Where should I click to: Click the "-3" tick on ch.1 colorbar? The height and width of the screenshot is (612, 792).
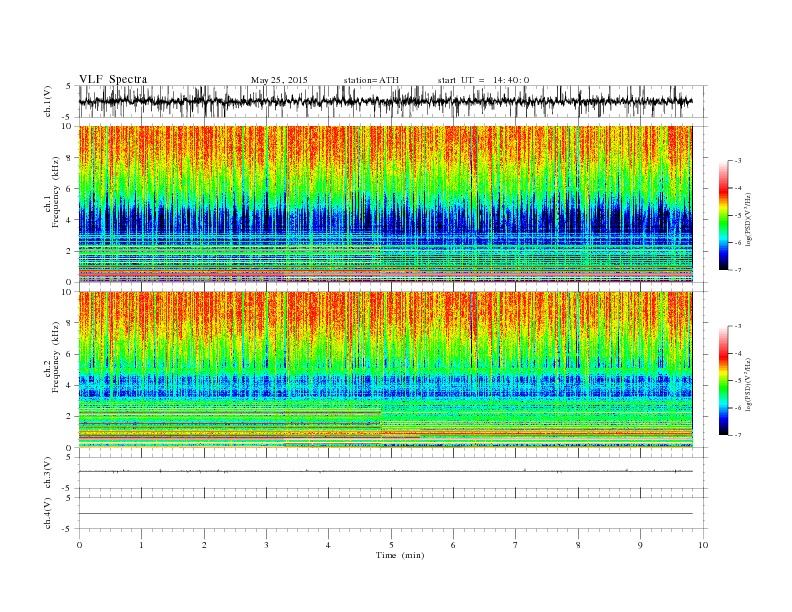[738, 161]
